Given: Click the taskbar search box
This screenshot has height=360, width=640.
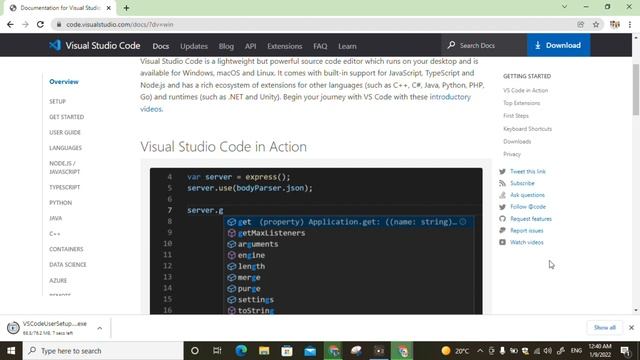Looking at the screenshot, I should (x=103, y=351).
